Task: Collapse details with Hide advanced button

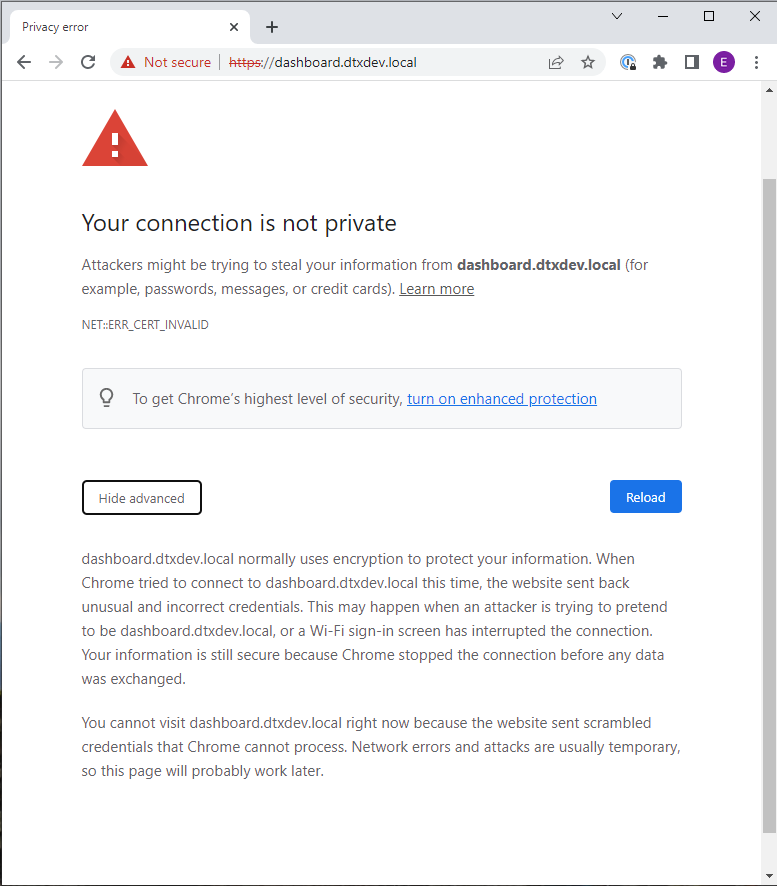Action: [x=141, y=498]
